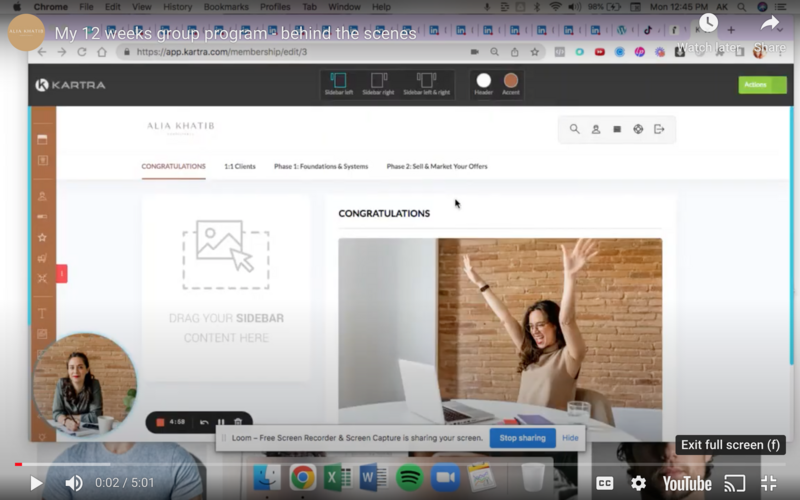The image size is (800, 500).
Task: Toggle closed captions CC button
Action: tap(605, 483)
